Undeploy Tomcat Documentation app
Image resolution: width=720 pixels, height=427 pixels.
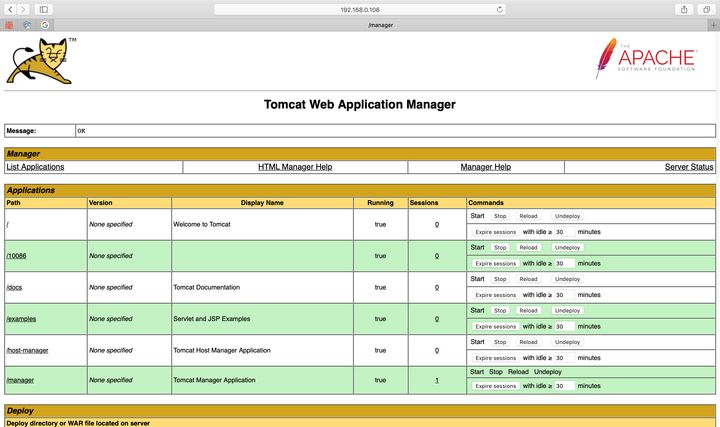point(567,279)
